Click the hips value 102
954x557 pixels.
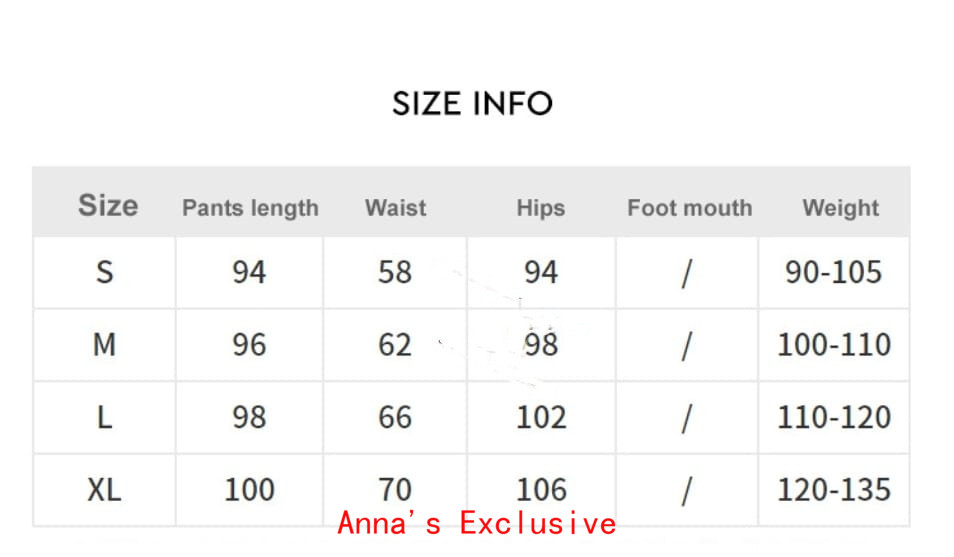(x=541, y=417)
